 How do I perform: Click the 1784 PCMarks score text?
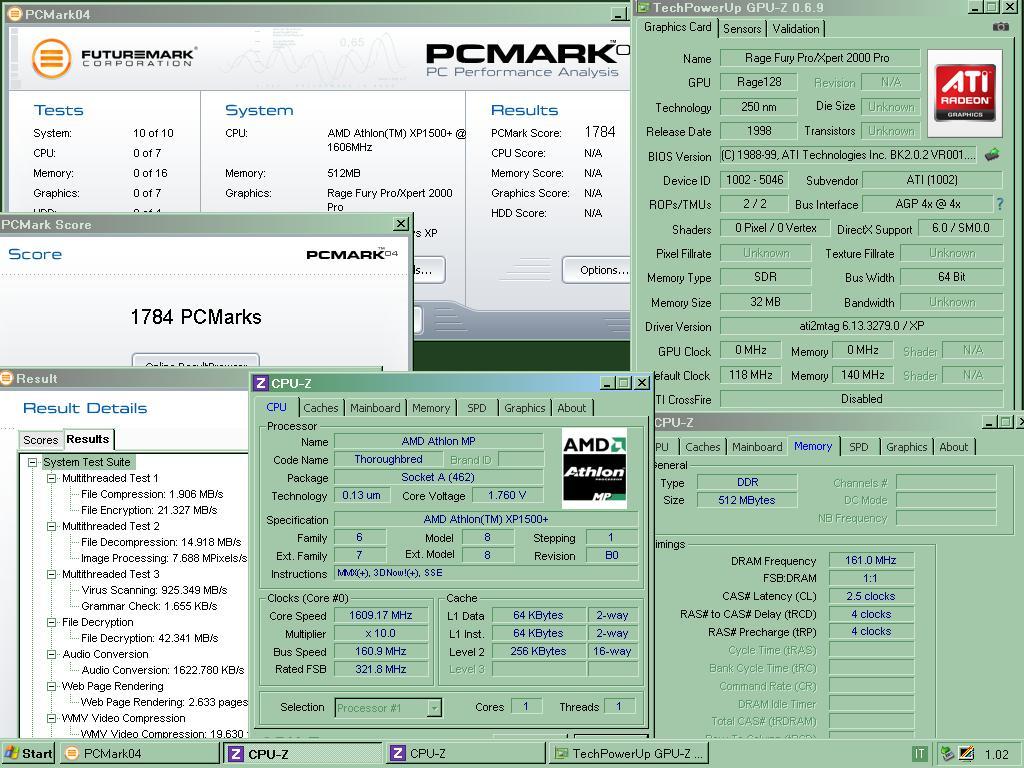(196, 317)
